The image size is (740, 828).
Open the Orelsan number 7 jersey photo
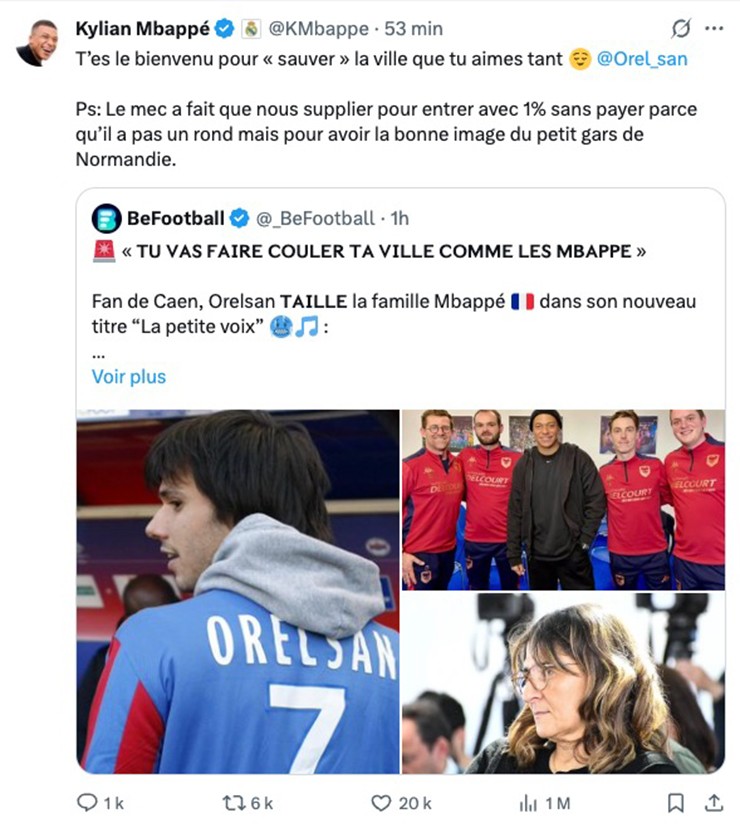tap(238, 591)
